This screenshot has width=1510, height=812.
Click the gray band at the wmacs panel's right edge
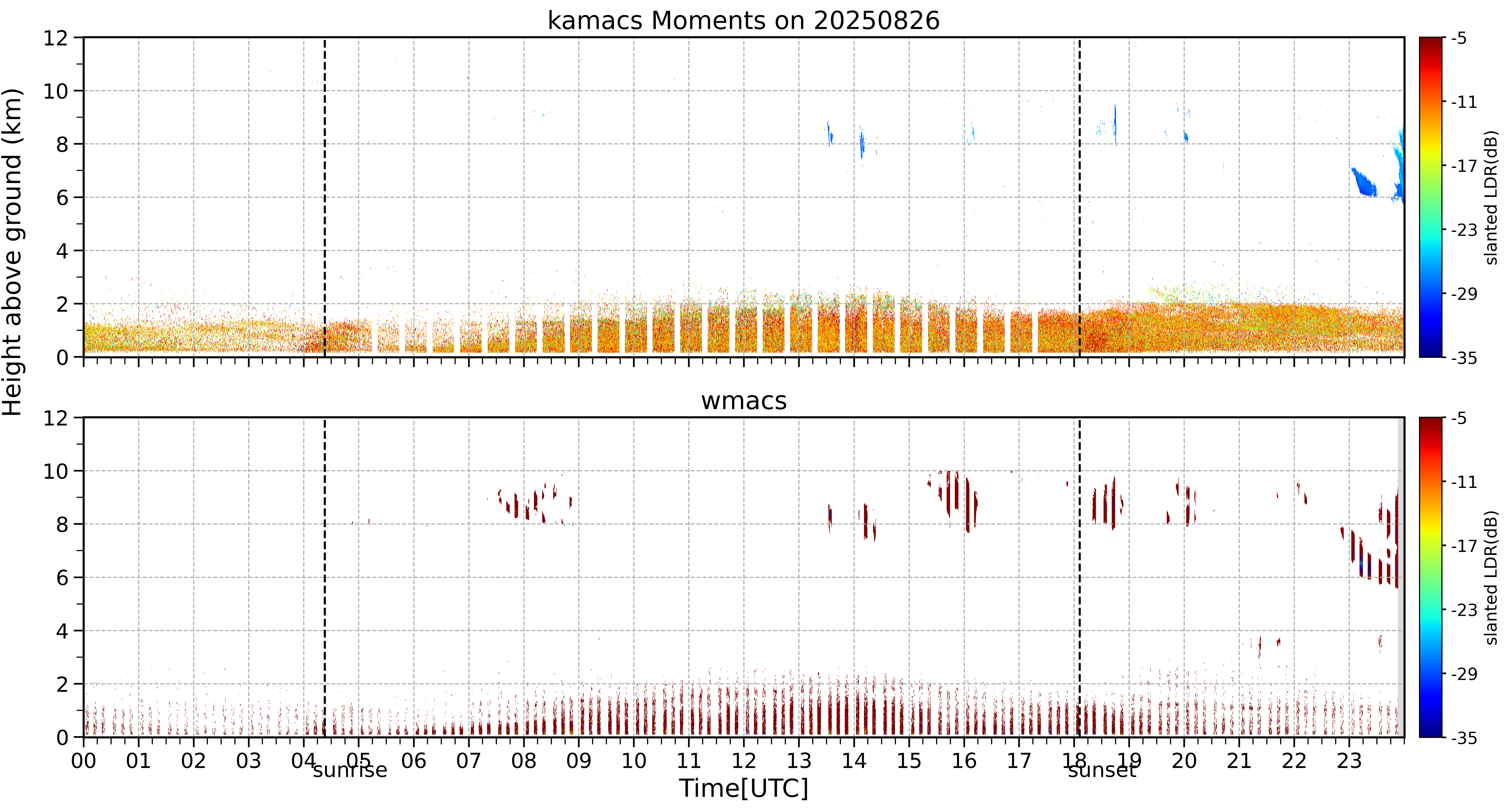1401,577
